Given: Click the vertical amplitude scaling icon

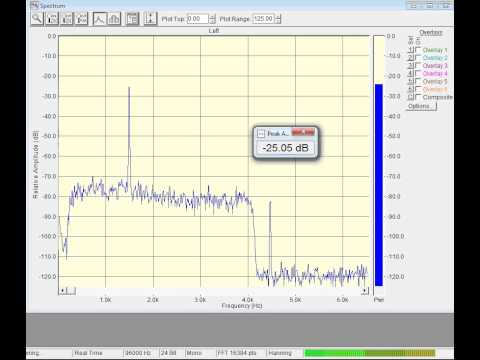Looking at the screenshot, I should (150, 19).
